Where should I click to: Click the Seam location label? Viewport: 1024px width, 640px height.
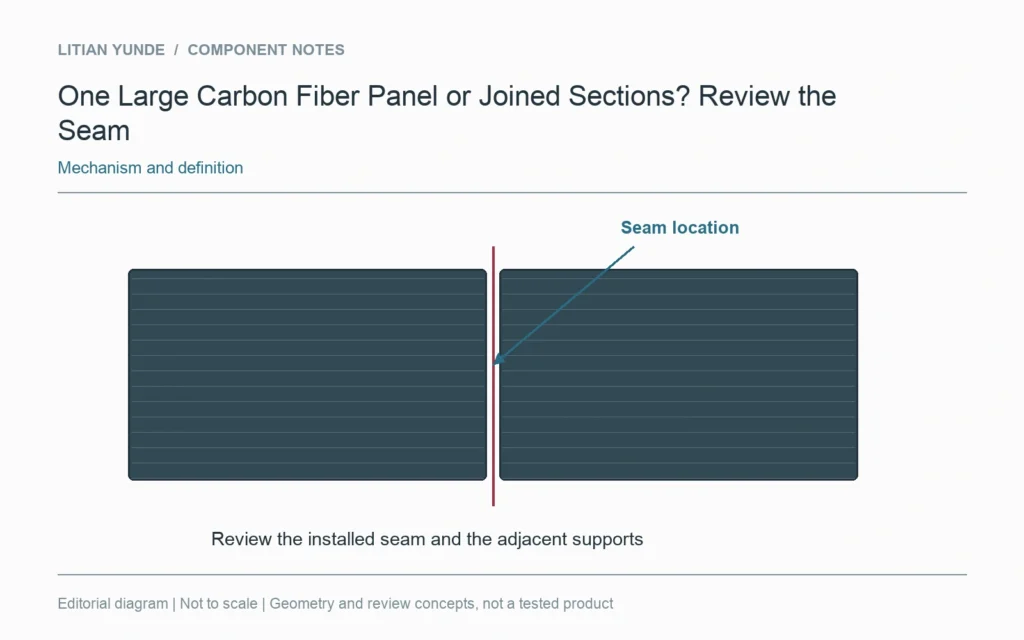click(x=680, y=227)
